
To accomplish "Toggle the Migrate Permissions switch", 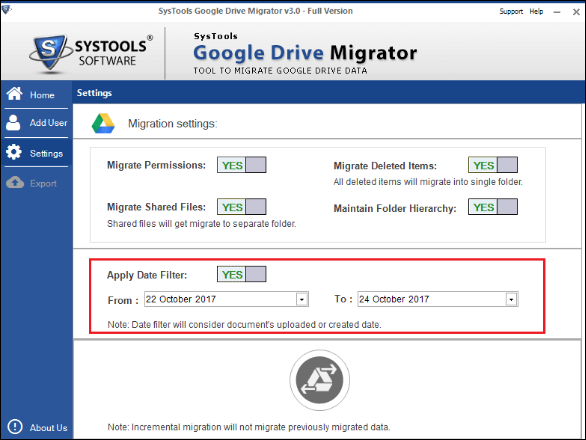I will point(242,165).
